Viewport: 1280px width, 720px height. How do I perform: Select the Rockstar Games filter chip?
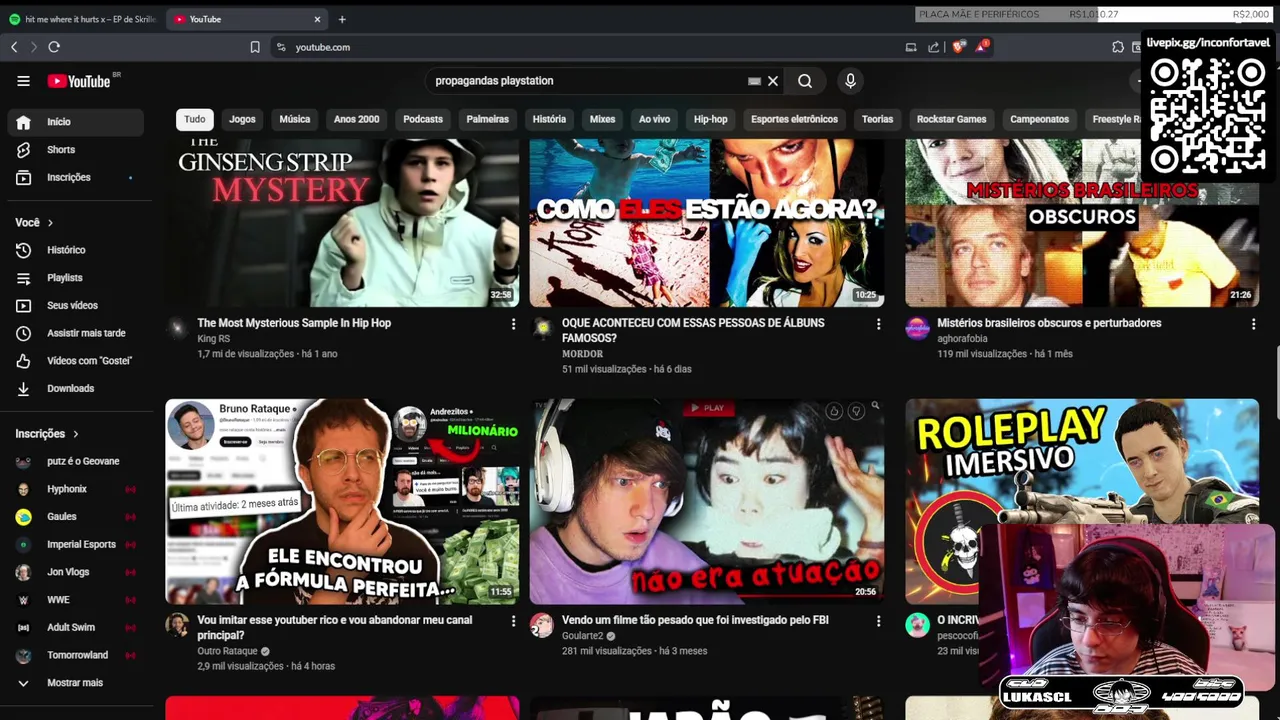(951, 119)
